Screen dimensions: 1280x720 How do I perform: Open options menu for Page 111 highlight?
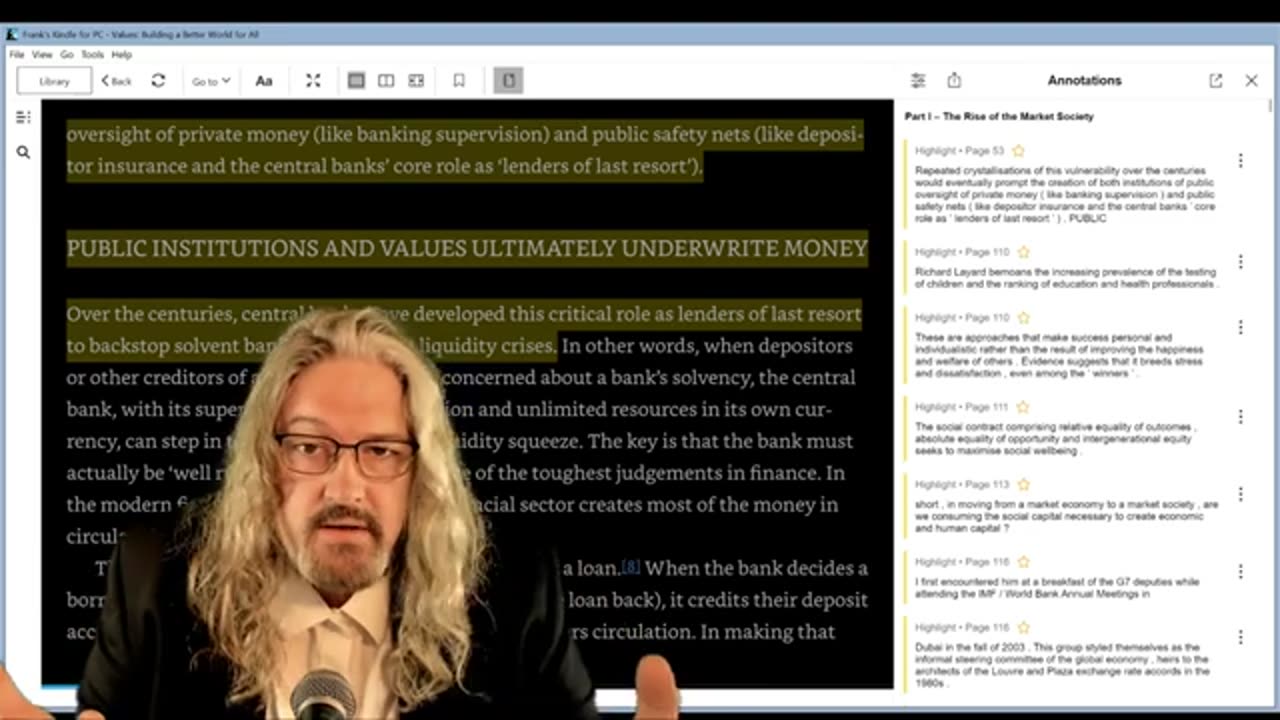click(x=1240, y=416)
